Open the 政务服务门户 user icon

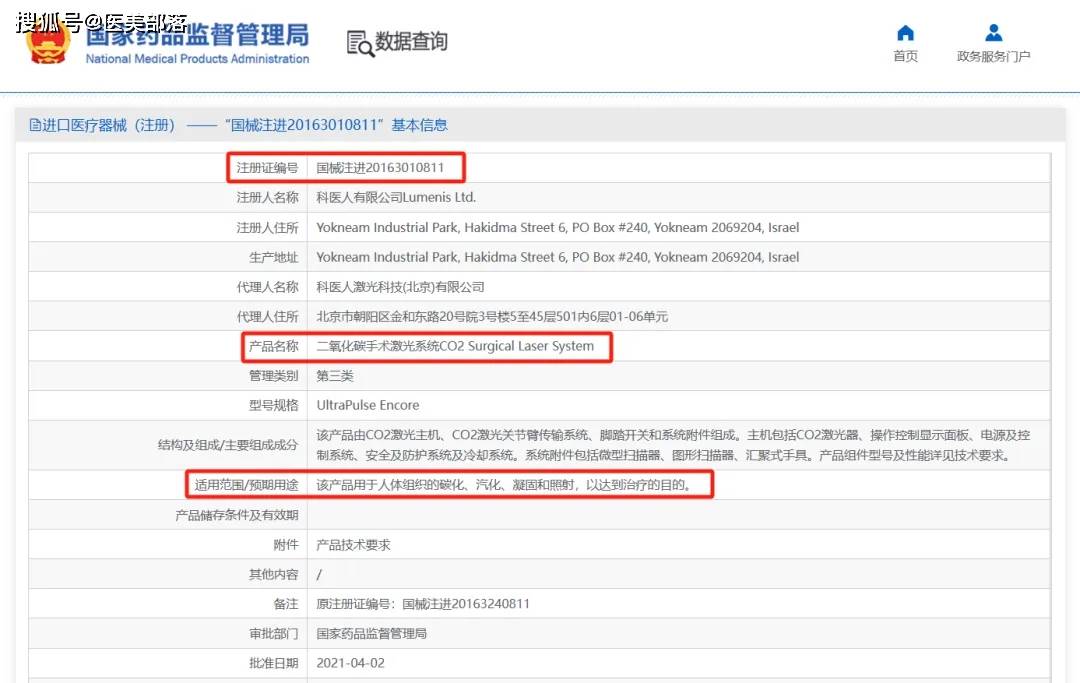tap(993, 33)
